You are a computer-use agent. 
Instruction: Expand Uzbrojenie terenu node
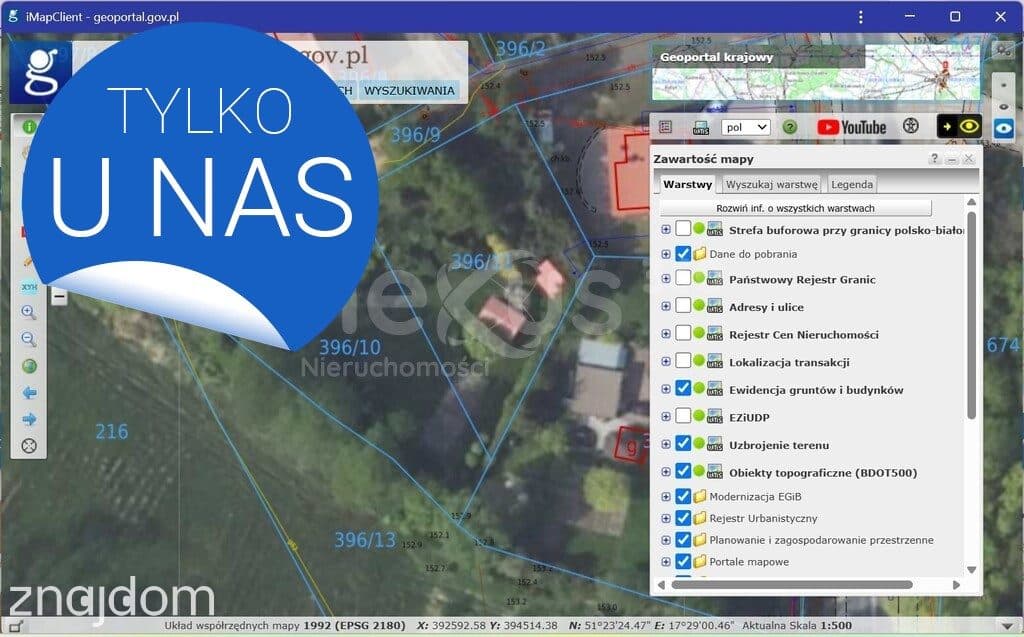click(665, 444)
